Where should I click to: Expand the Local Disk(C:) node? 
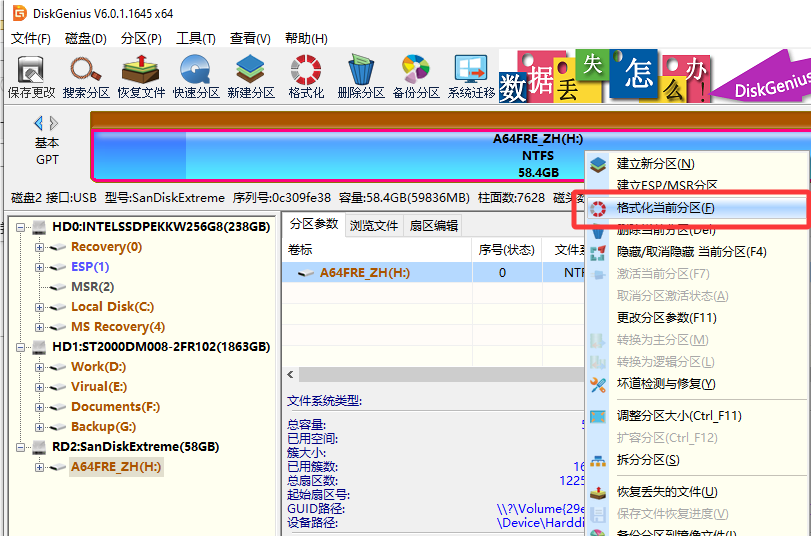coord(39,307)
